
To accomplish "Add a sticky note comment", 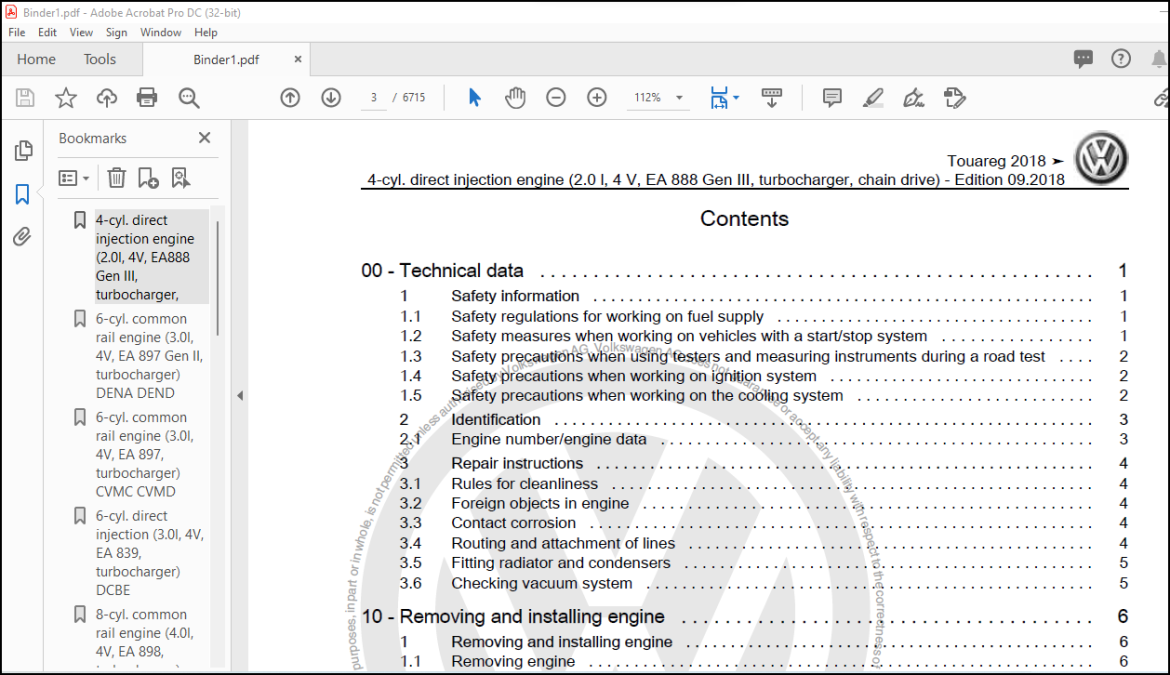I will click(x=832, y=98).
